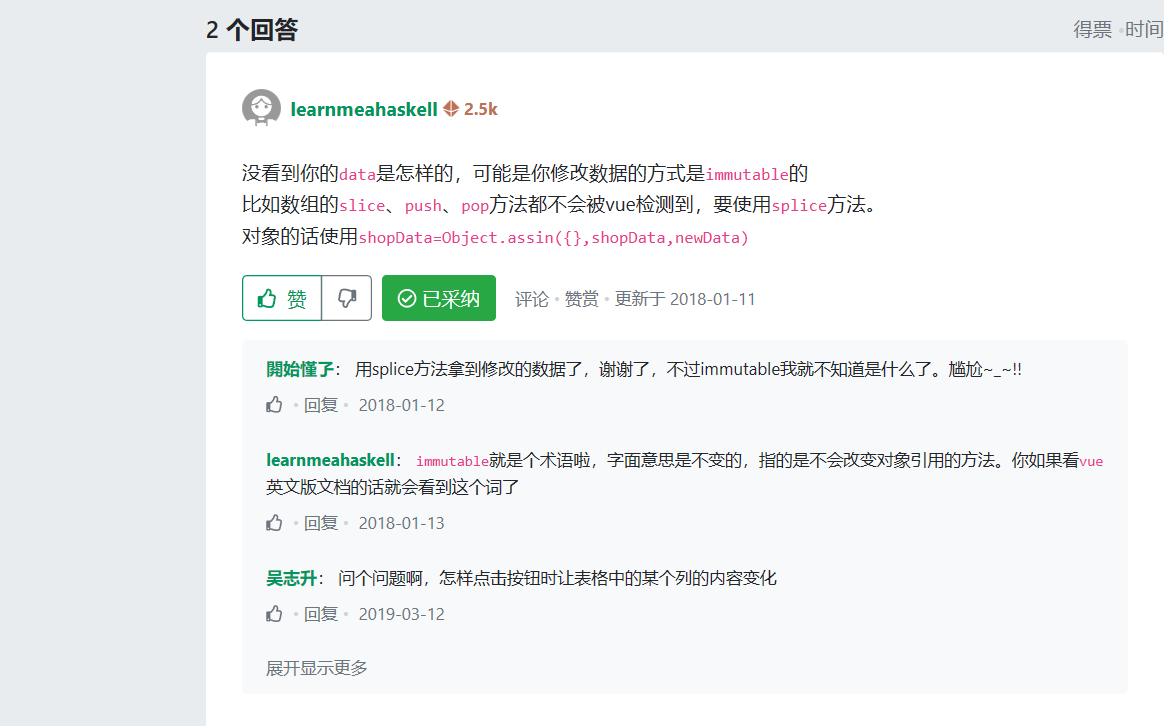Reply to the 2018-01-12 comment
1164x726 pixels.
pyautogui.click(x=321, y=405)
